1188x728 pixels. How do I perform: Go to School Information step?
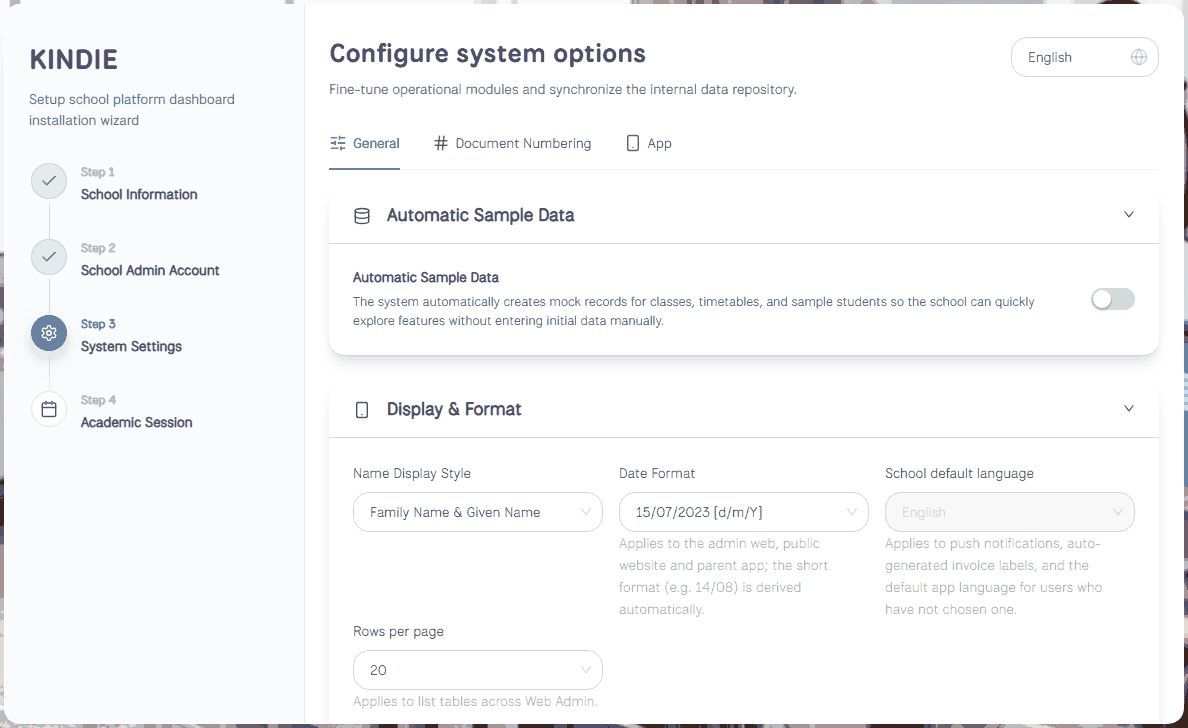click(139, 194)
